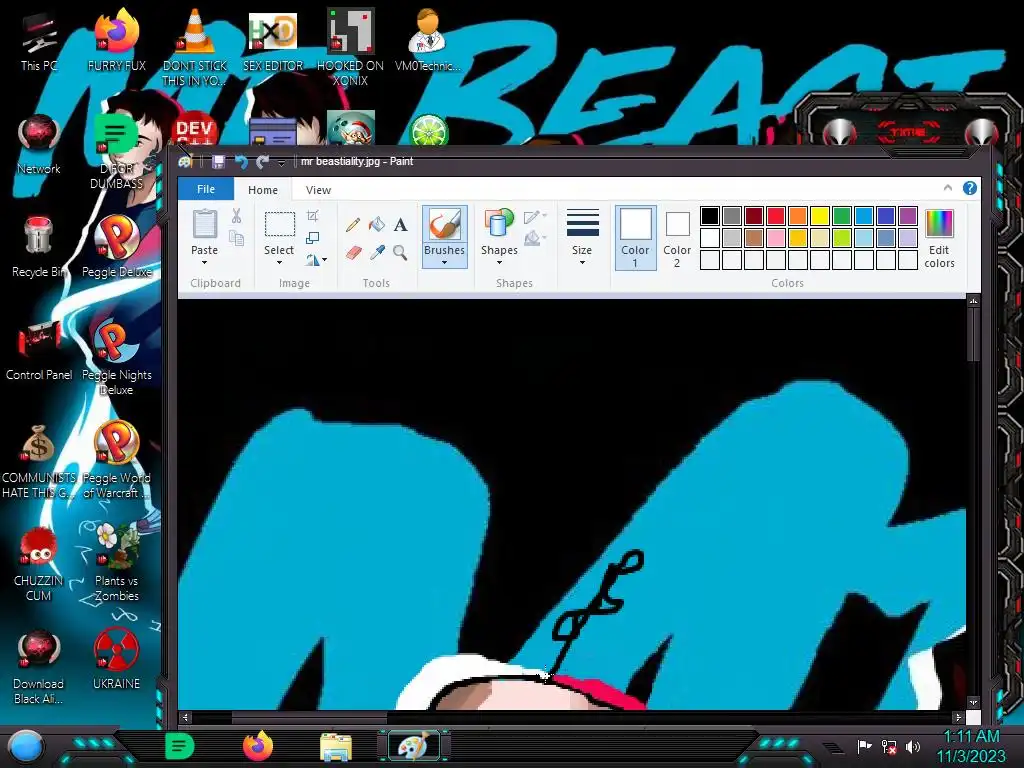Click the horizontal scrollbar thumb in Paint
Screen dimensions: 1024x768
(308, 717)
